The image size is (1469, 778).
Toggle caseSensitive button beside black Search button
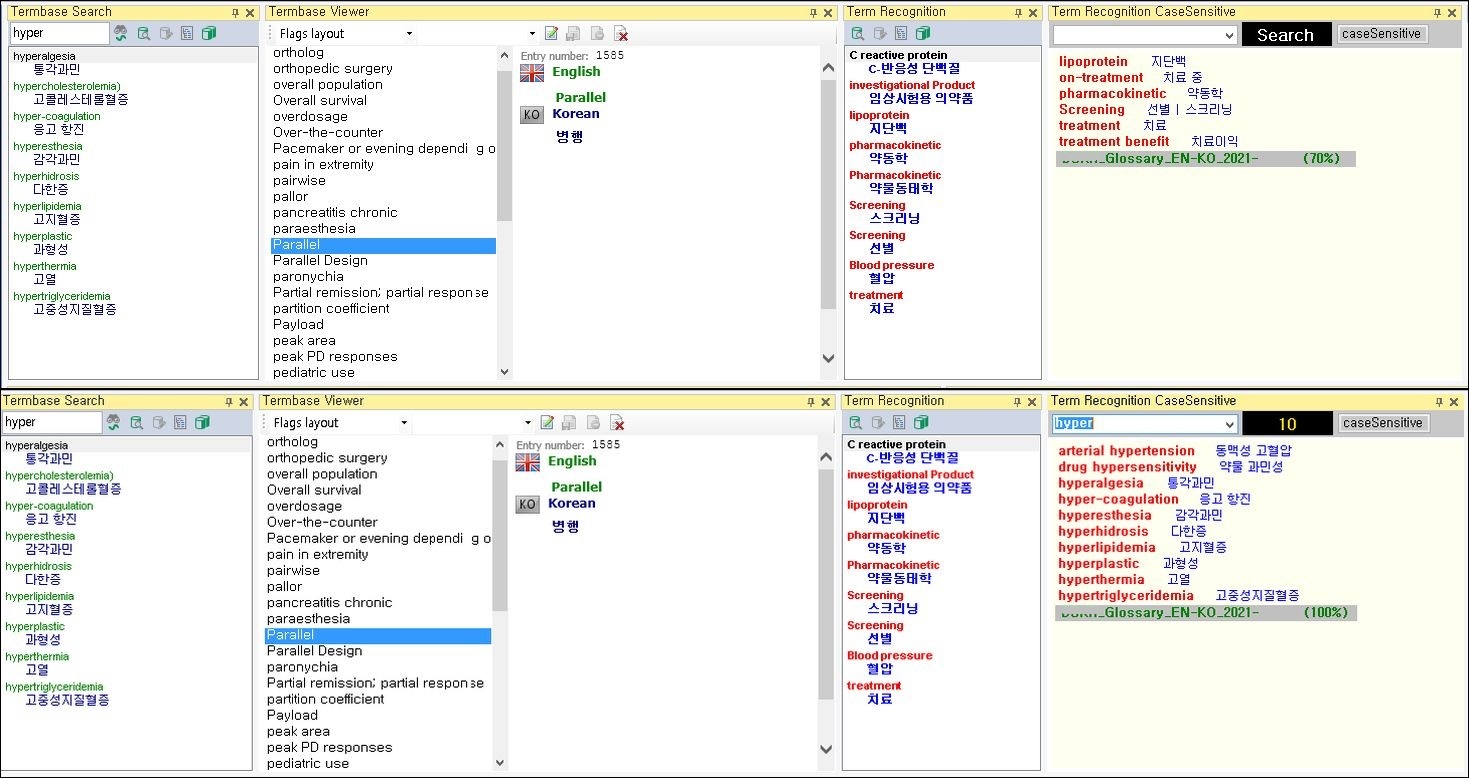[x=1382, y=34]
